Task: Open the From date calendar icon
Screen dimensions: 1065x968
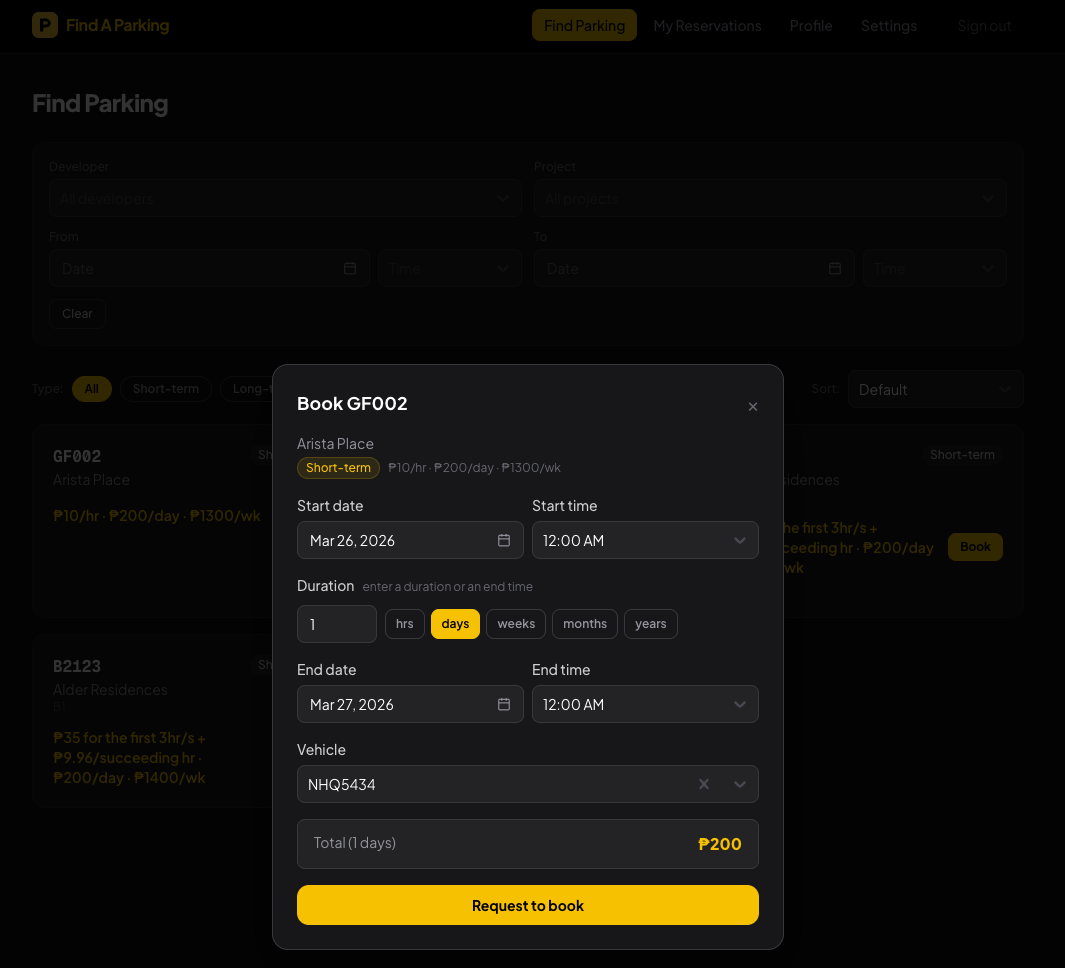Action: 350,268
